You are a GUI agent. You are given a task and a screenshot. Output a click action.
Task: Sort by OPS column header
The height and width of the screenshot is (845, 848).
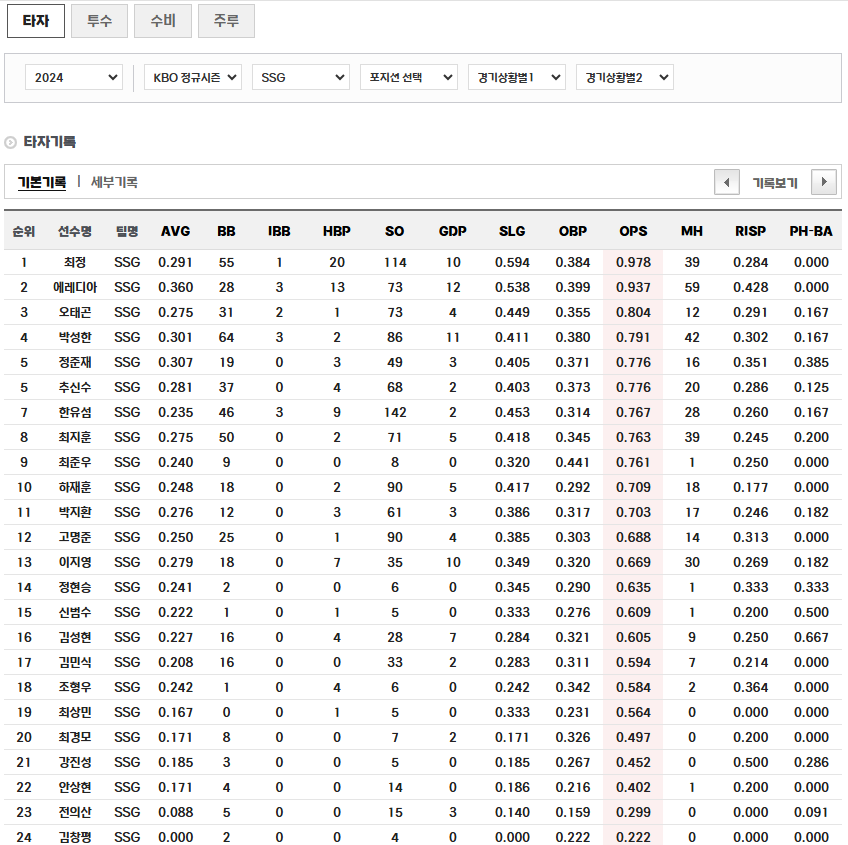click(633, 232)
